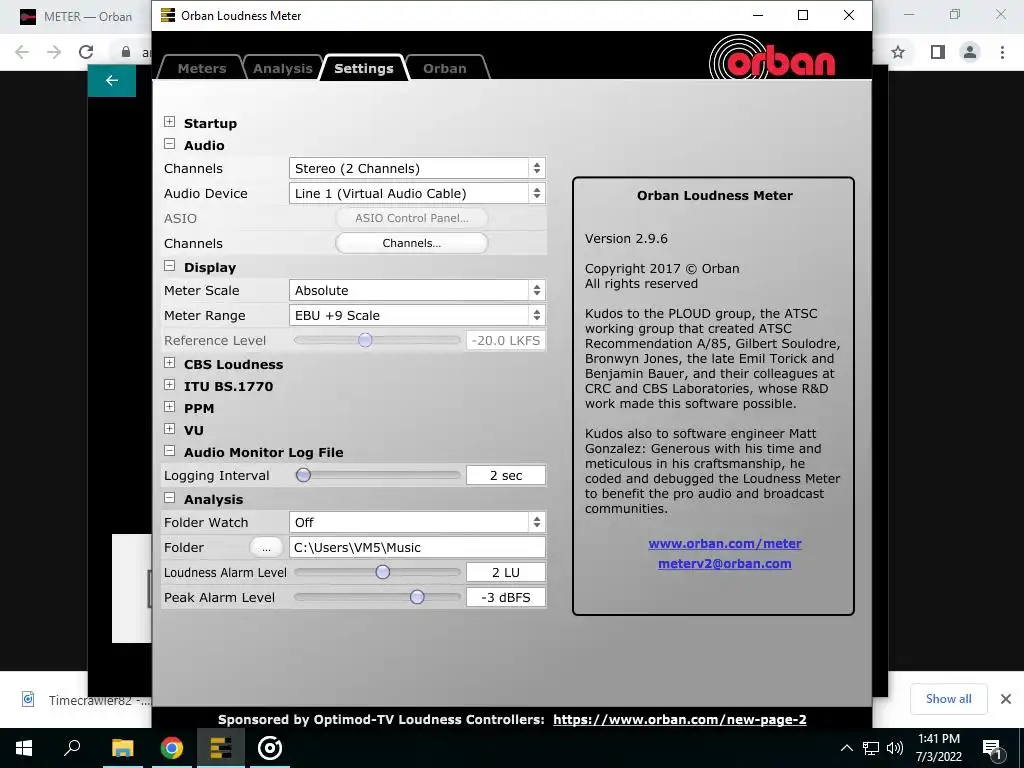The image size is (1024, 768).
Task: Click the Peak Alarm Level slider handle
Action: tap(417, 597)
